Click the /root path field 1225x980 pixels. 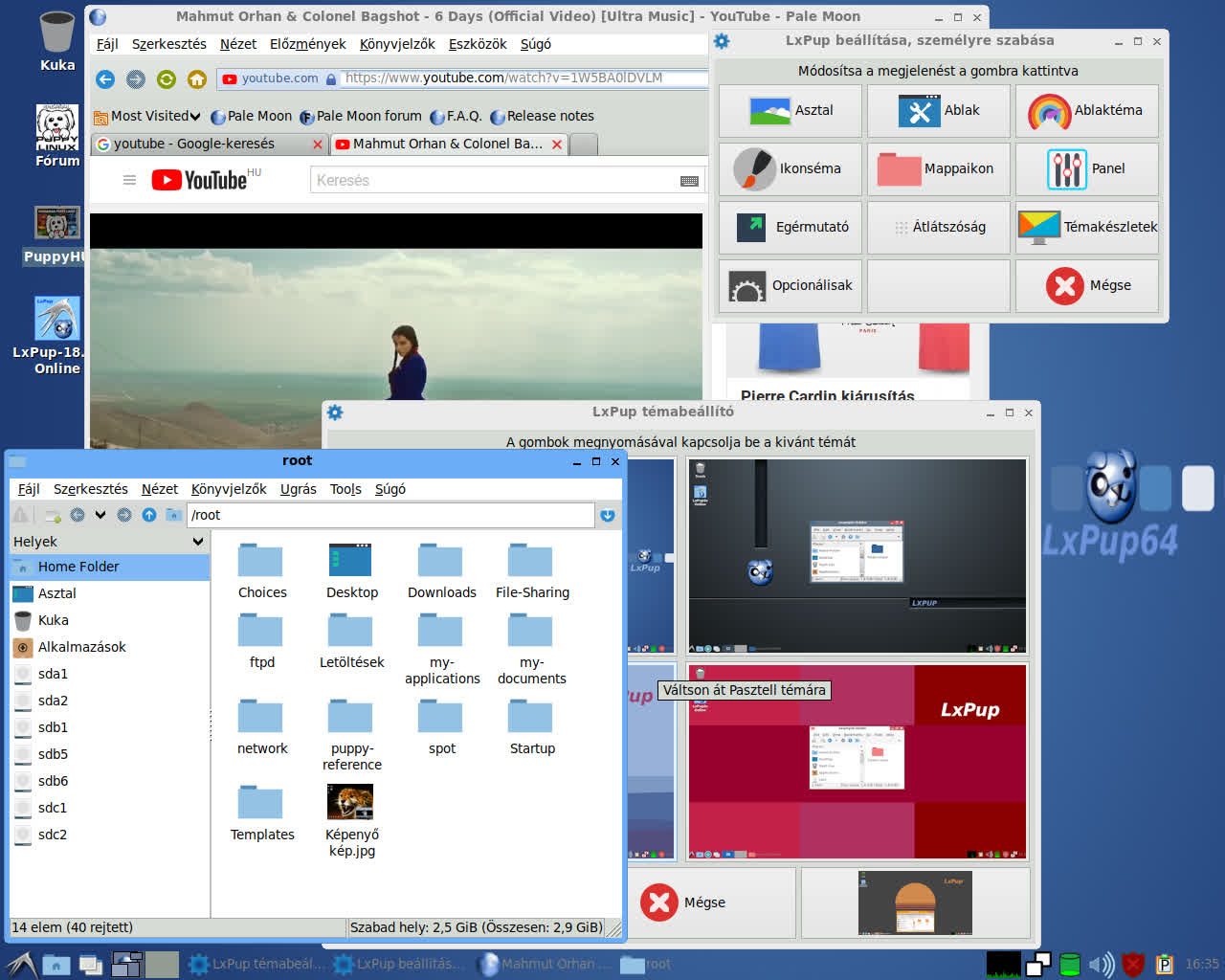(x=390, y=515)
